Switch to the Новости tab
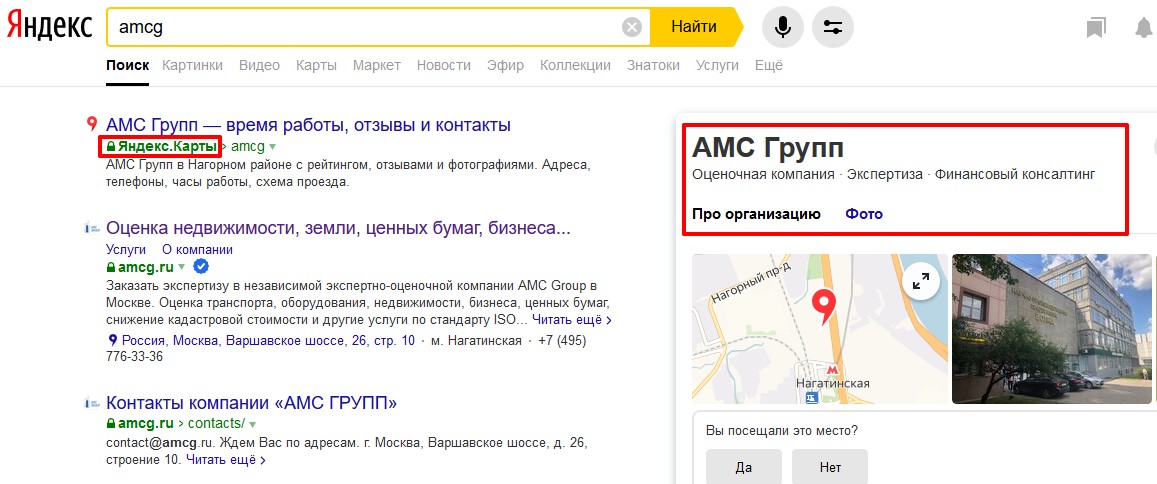Screen dimensions: 1157x484 coord(443,65)
